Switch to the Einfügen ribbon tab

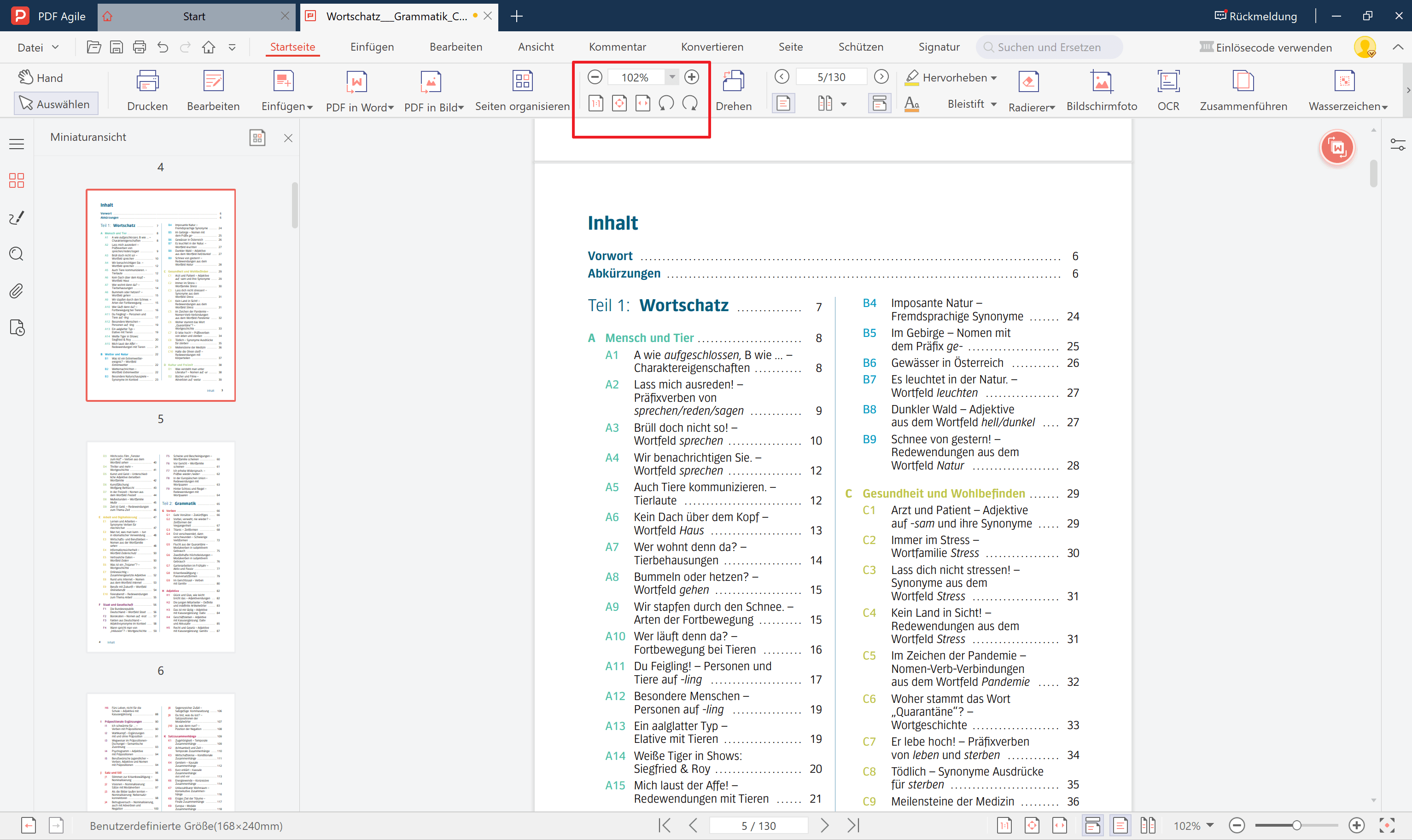click(372, 47)
